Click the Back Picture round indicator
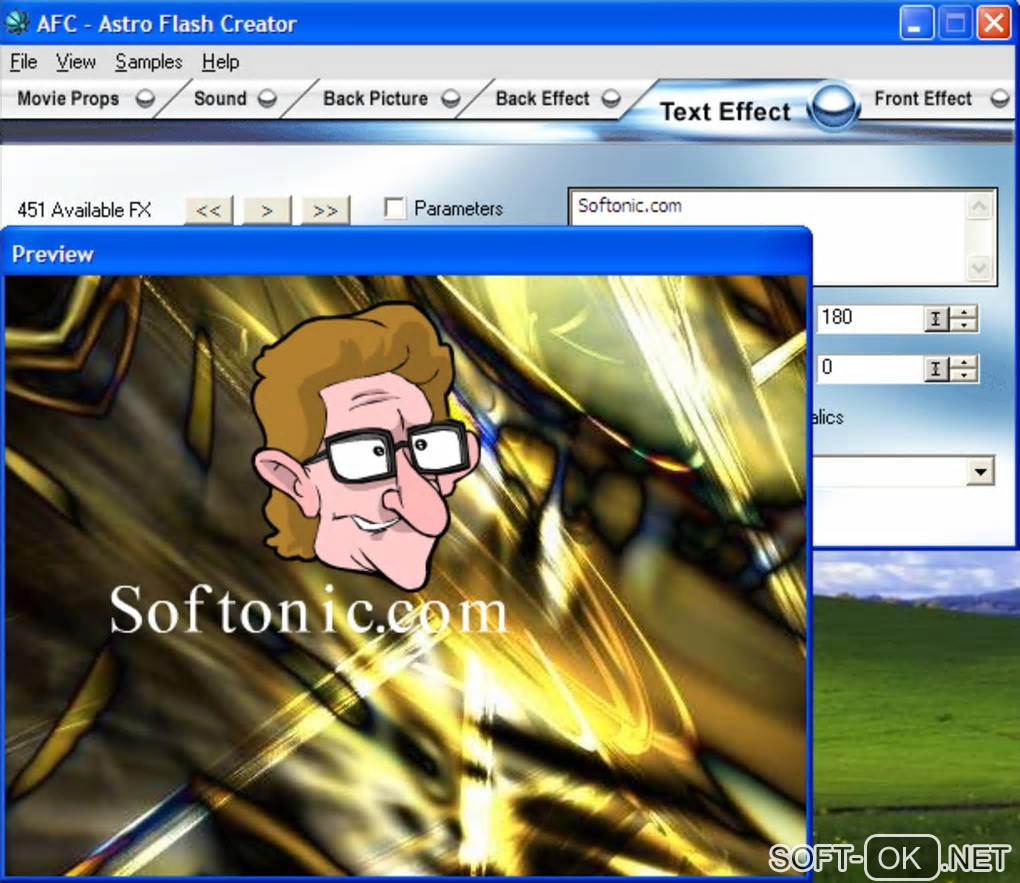 [450, 98]
